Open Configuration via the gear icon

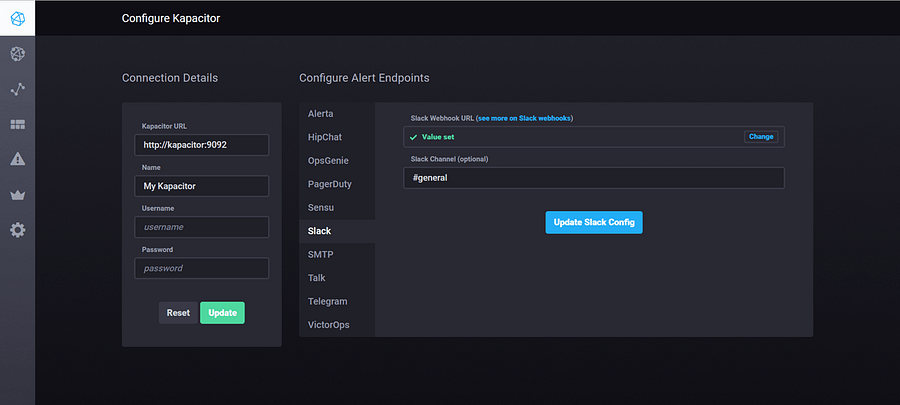coord(17,230)
